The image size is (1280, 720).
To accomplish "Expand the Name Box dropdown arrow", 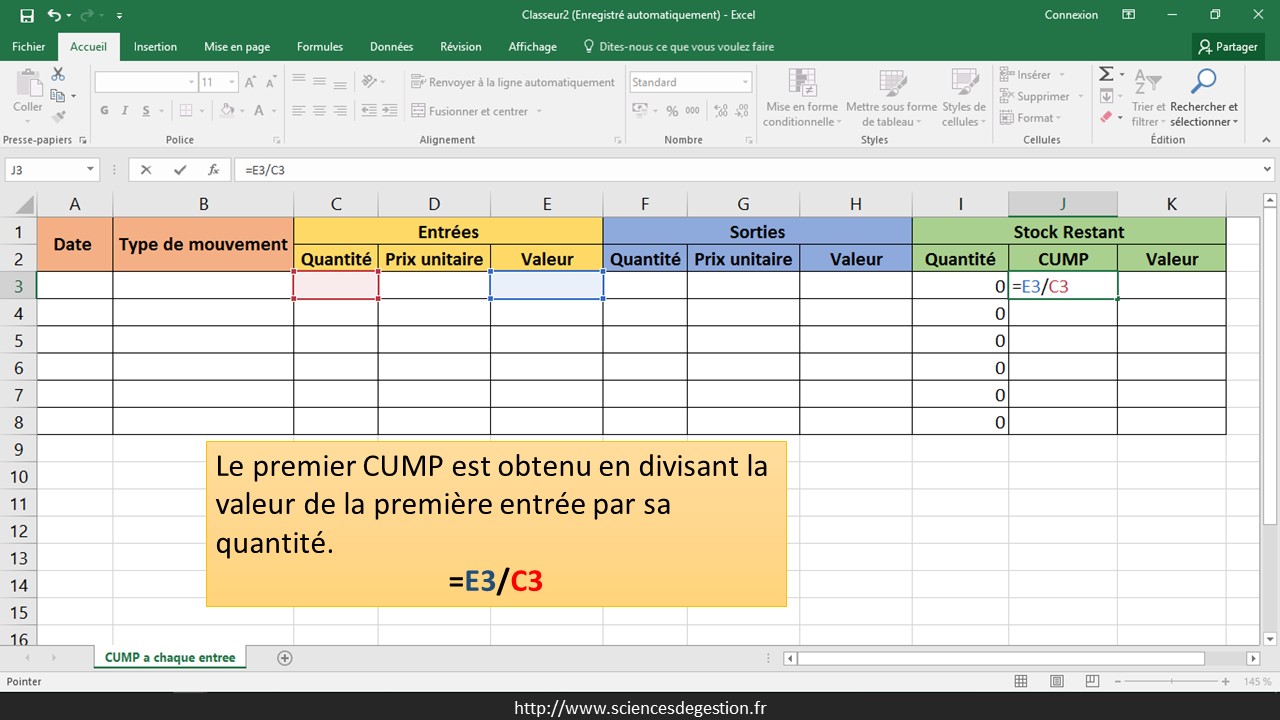I will pyautogui.click(x=90, y=170).
